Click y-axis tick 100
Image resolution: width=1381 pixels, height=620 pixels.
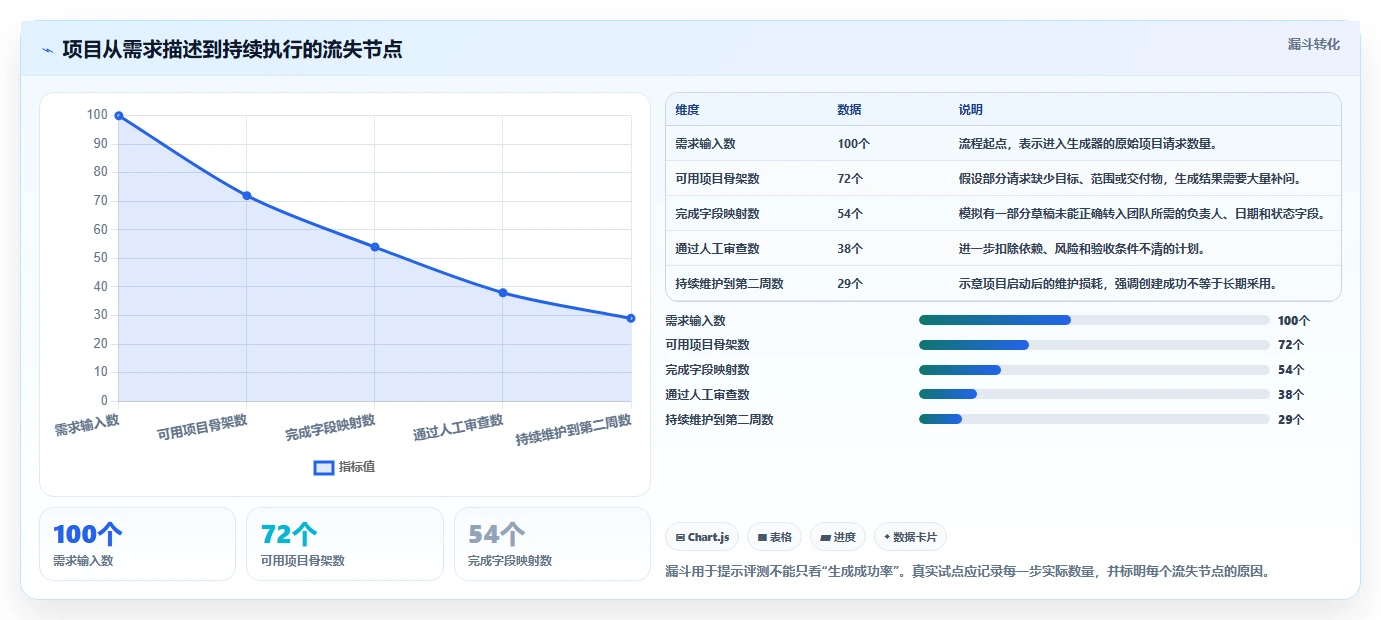pos(97,115)
